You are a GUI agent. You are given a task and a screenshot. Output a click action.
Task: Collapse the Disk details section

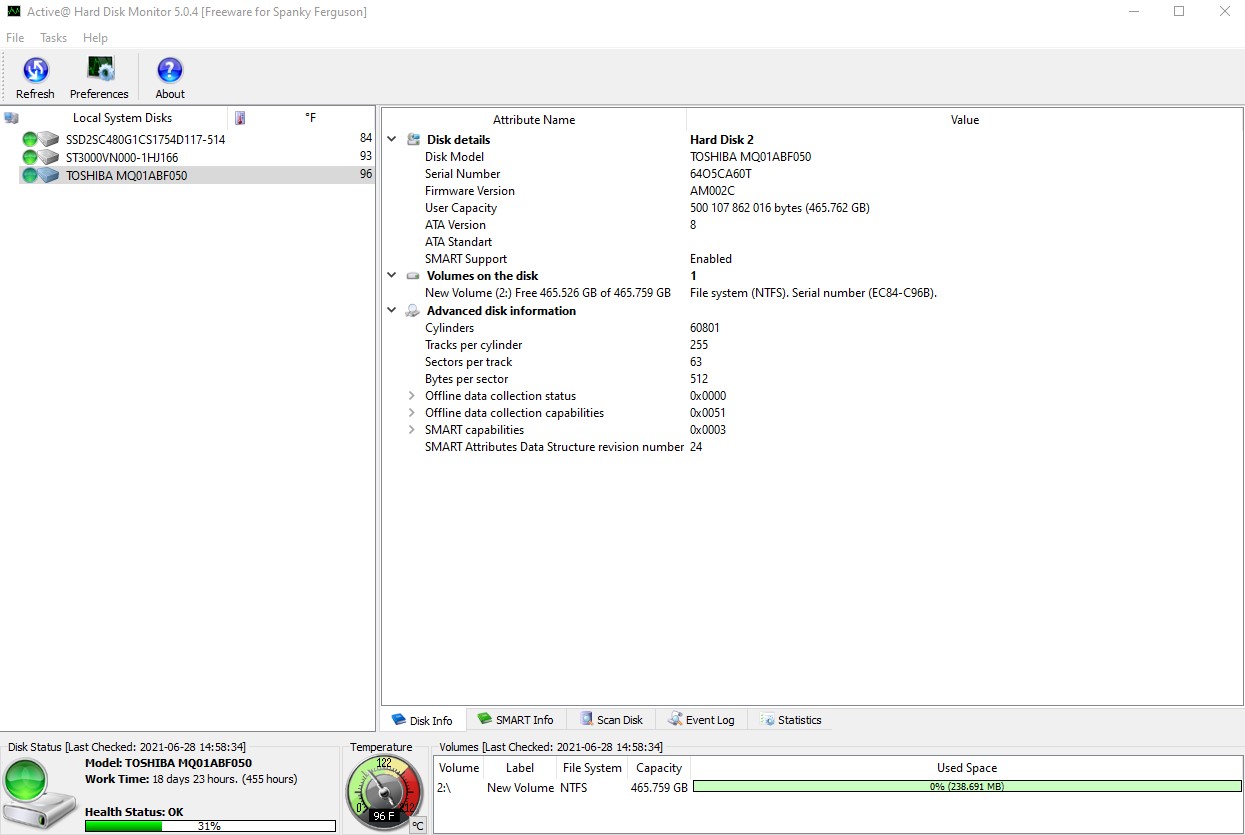(391, 139)
